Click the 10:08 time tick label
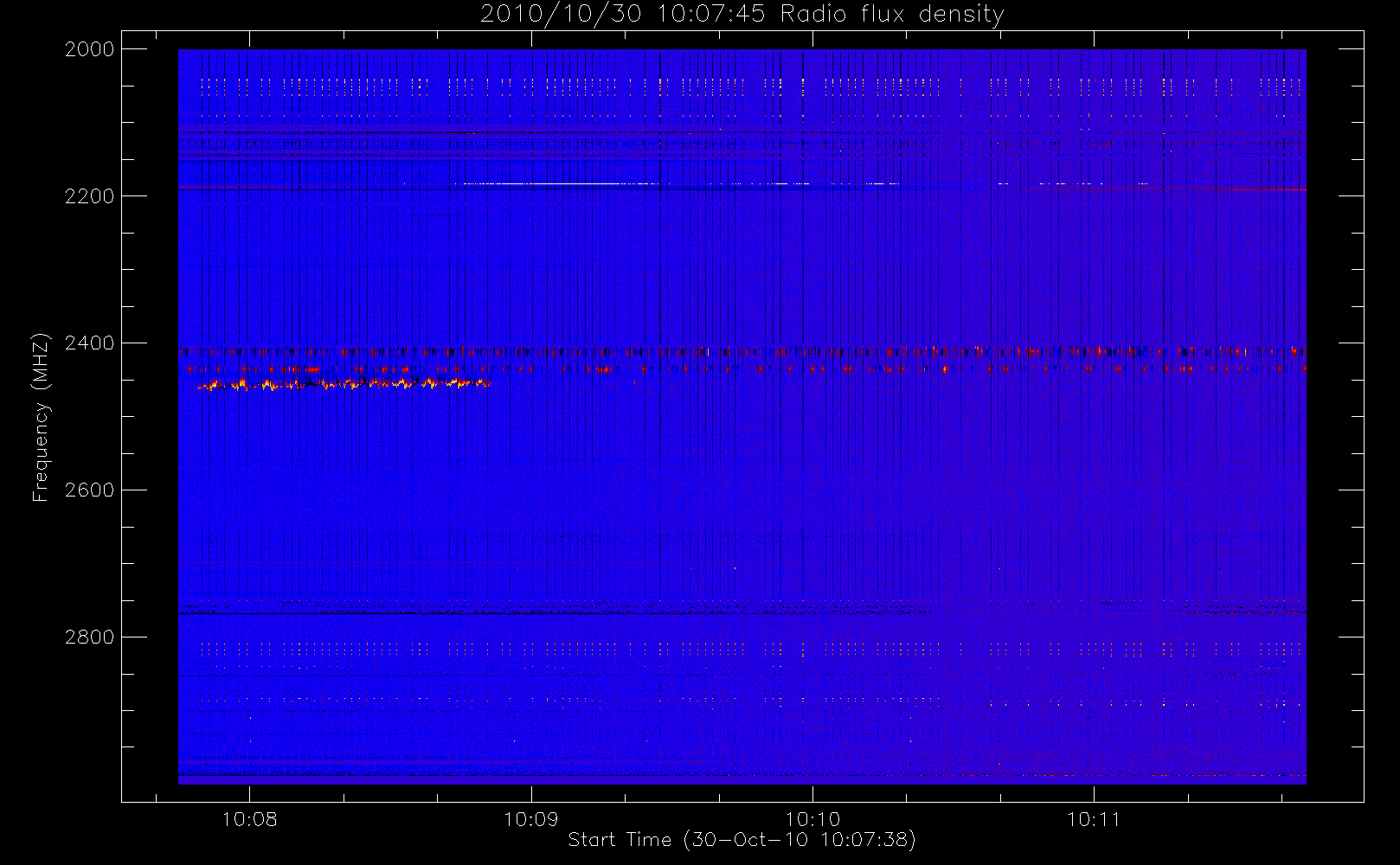Viewport: 1400px width, 865px height. (x=250, y=819)
